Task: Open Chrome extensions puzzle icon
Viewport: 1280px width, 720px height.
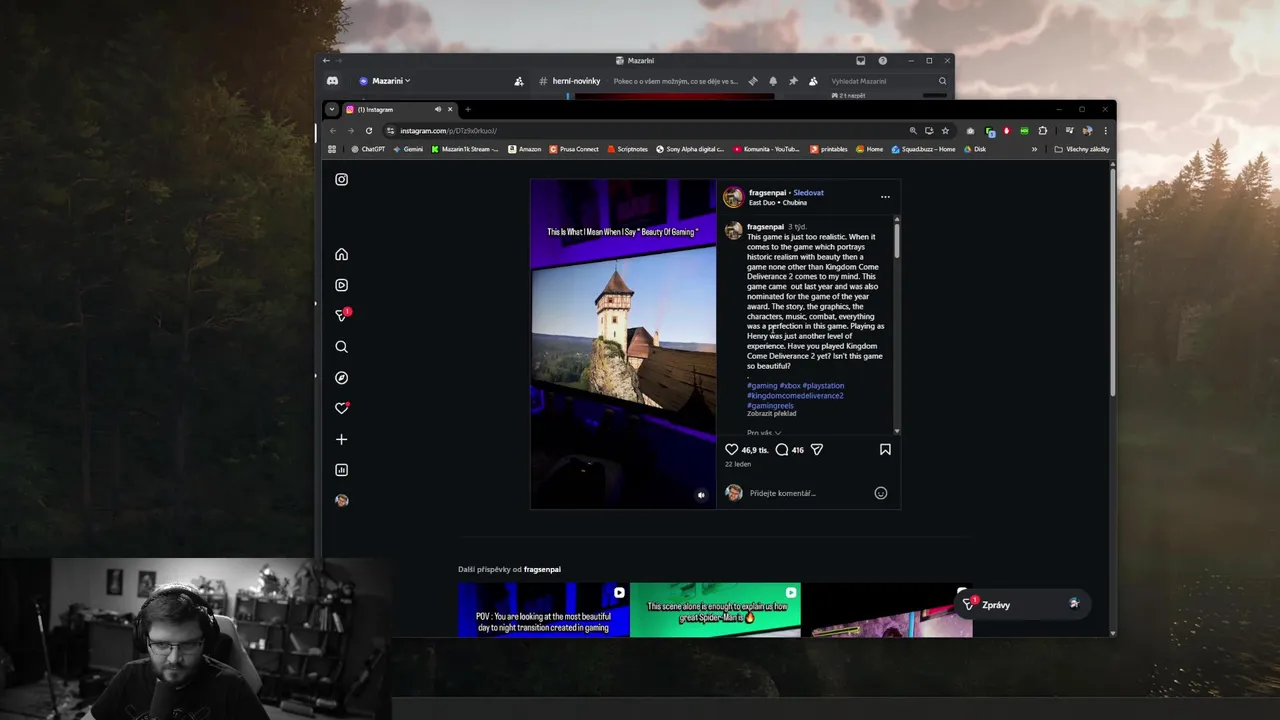Action: [1043, 131]
